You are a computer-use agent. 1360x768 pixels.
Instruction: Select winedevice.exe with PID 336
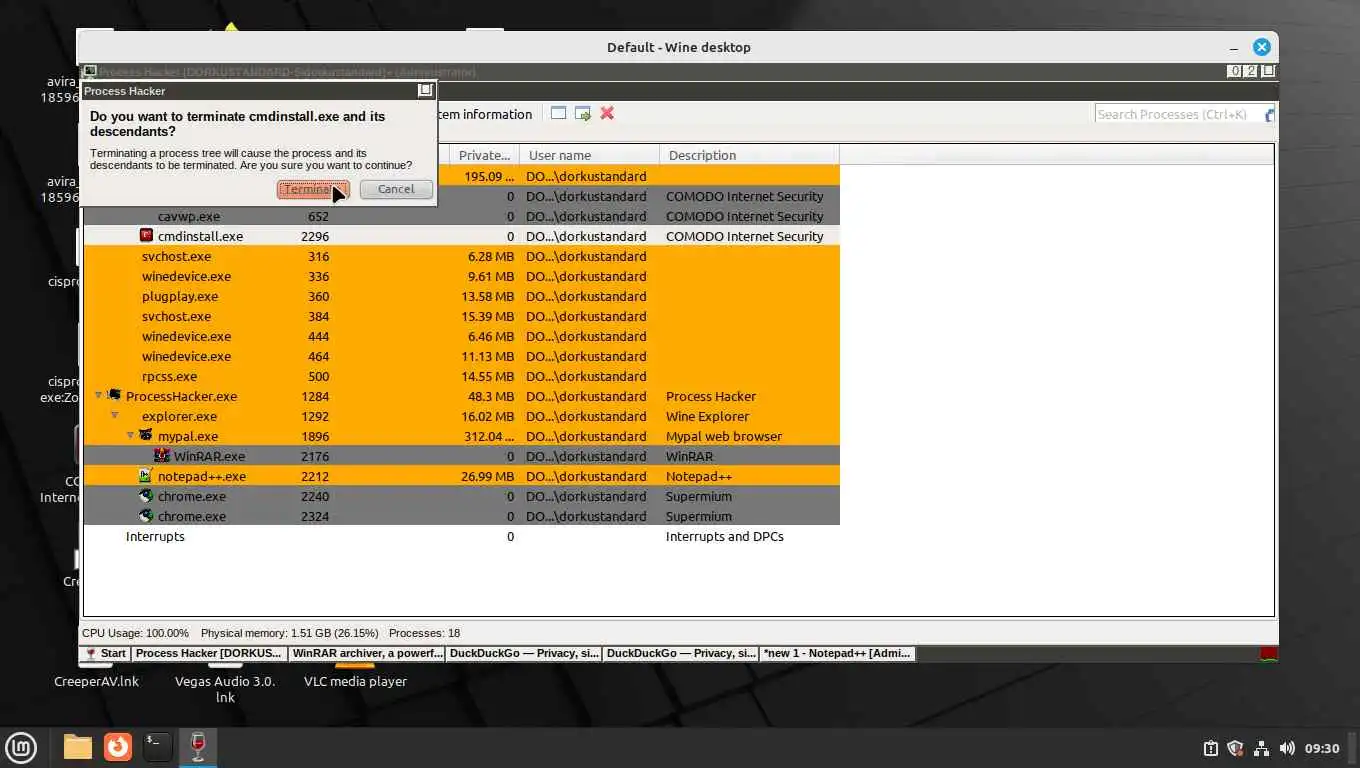click(x=461, y=276)
